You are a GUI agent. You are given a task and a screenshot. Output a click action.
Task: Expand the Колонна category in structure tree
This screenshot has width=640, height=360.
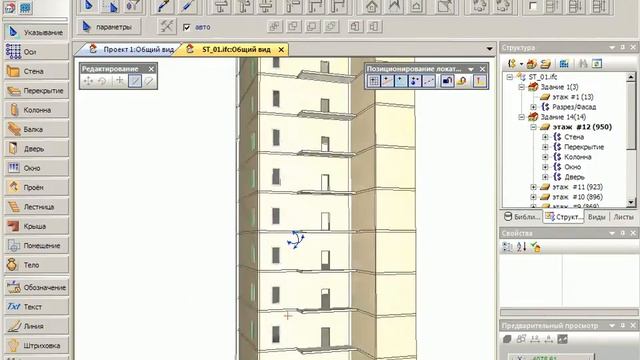545,157
